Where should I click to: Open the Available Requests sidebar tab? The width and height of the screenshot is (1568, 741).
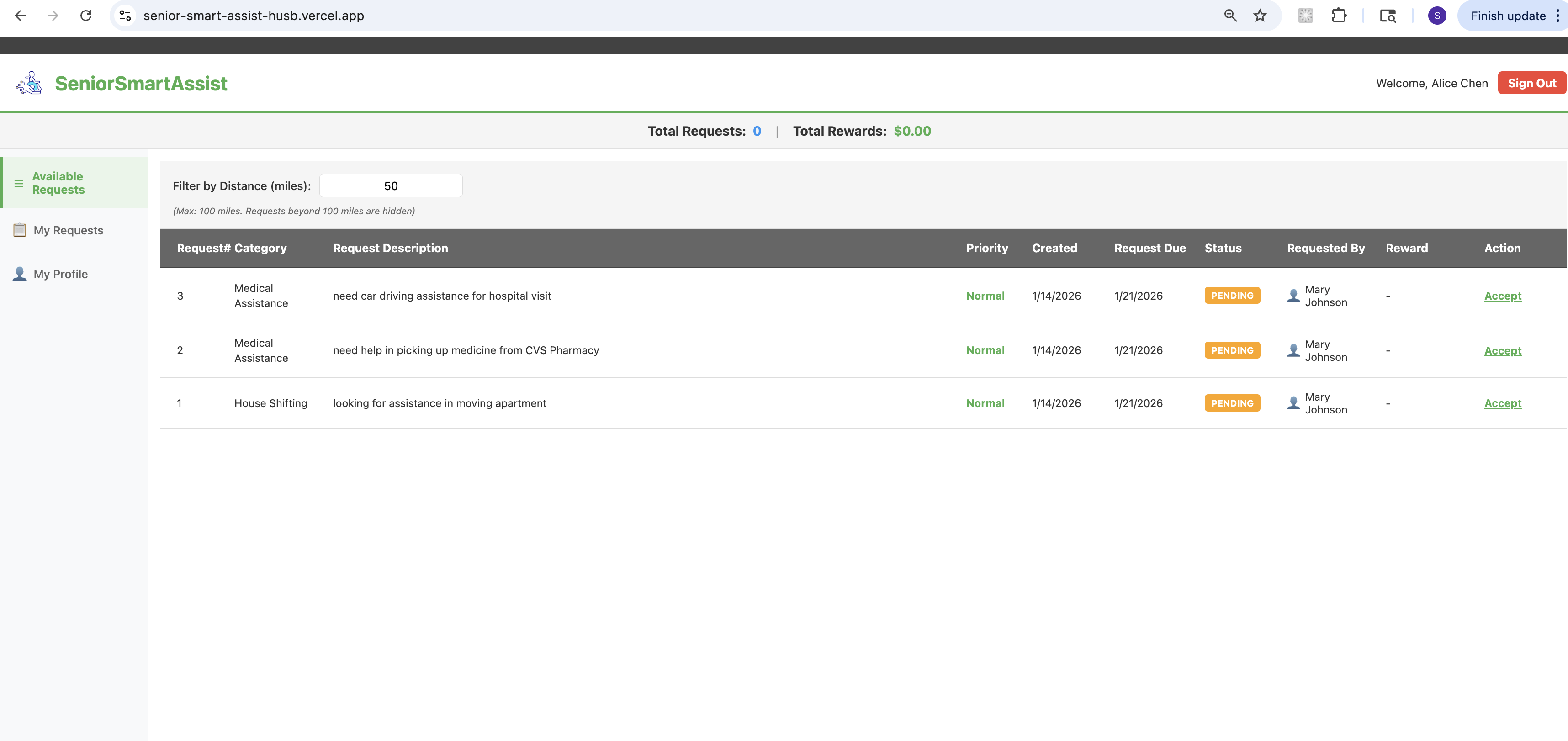(58, 183)
